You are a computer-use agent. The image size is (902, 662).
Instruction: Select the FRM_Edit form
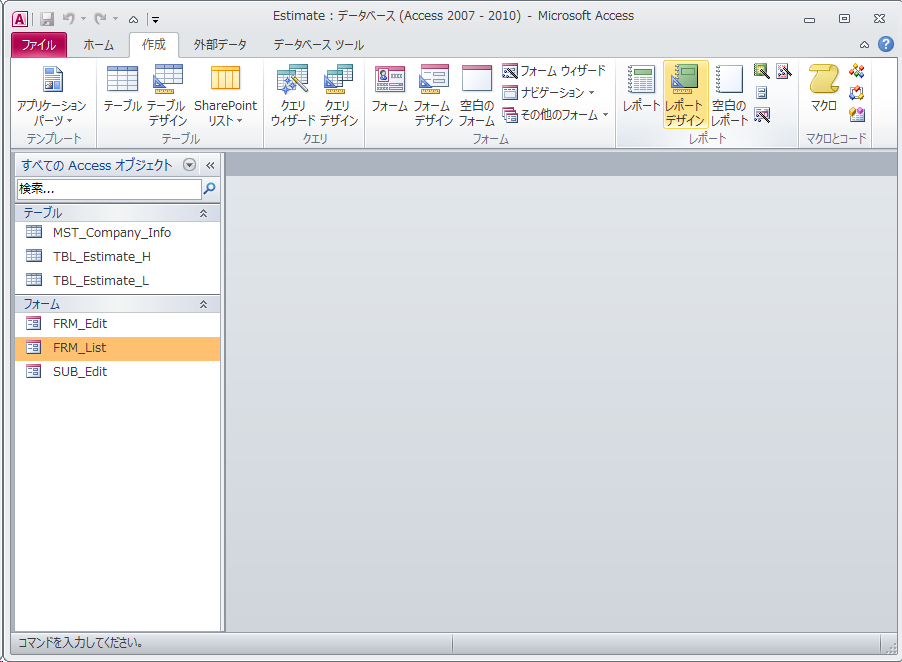117,324
